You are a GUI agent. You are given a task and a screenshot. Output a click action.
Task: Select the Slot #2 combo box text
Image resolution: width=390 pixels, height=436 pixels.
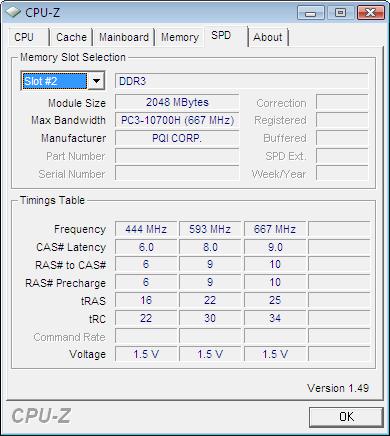55,81
